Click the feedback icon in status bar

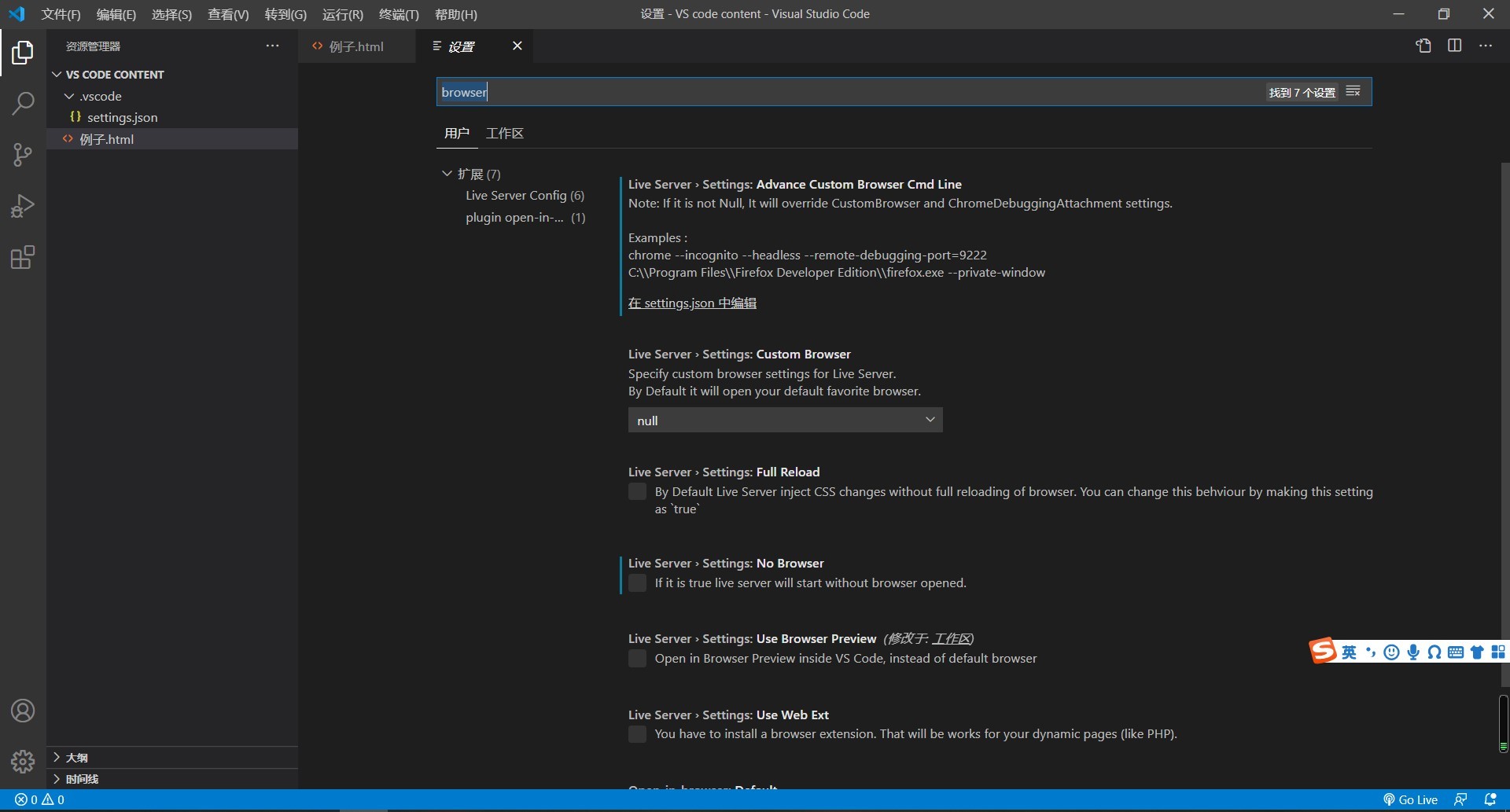point(1460,799)
